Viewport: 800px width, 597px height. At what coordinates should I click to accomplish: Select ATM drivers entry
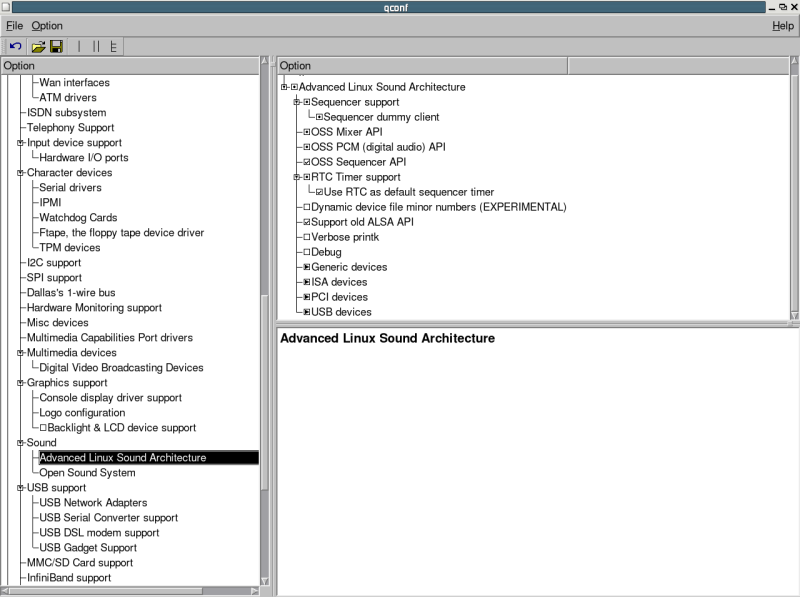pos(68,97)
